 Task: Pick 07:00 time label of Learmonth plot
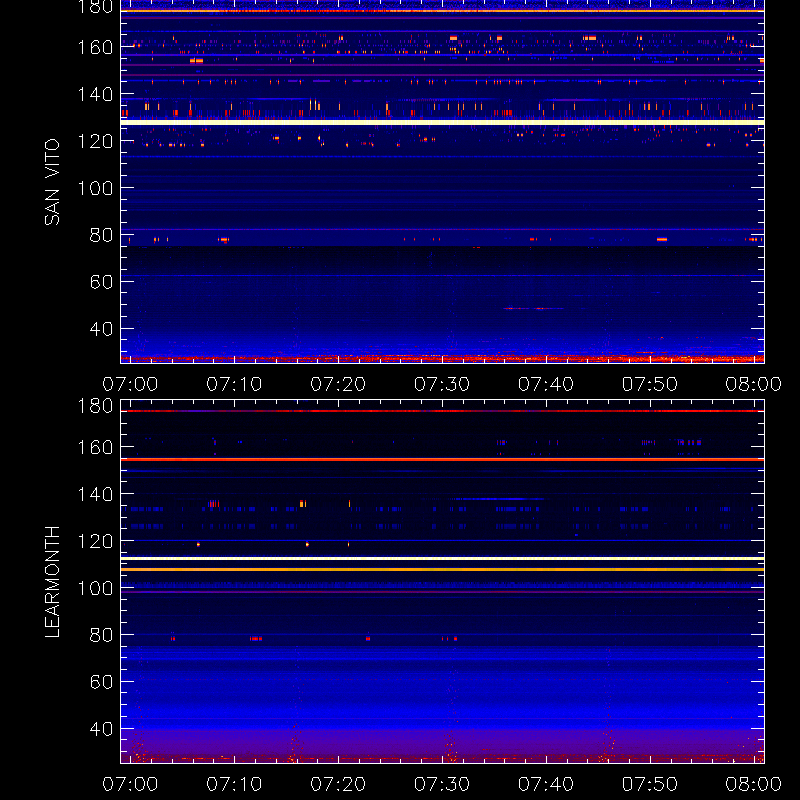point(130,784)
